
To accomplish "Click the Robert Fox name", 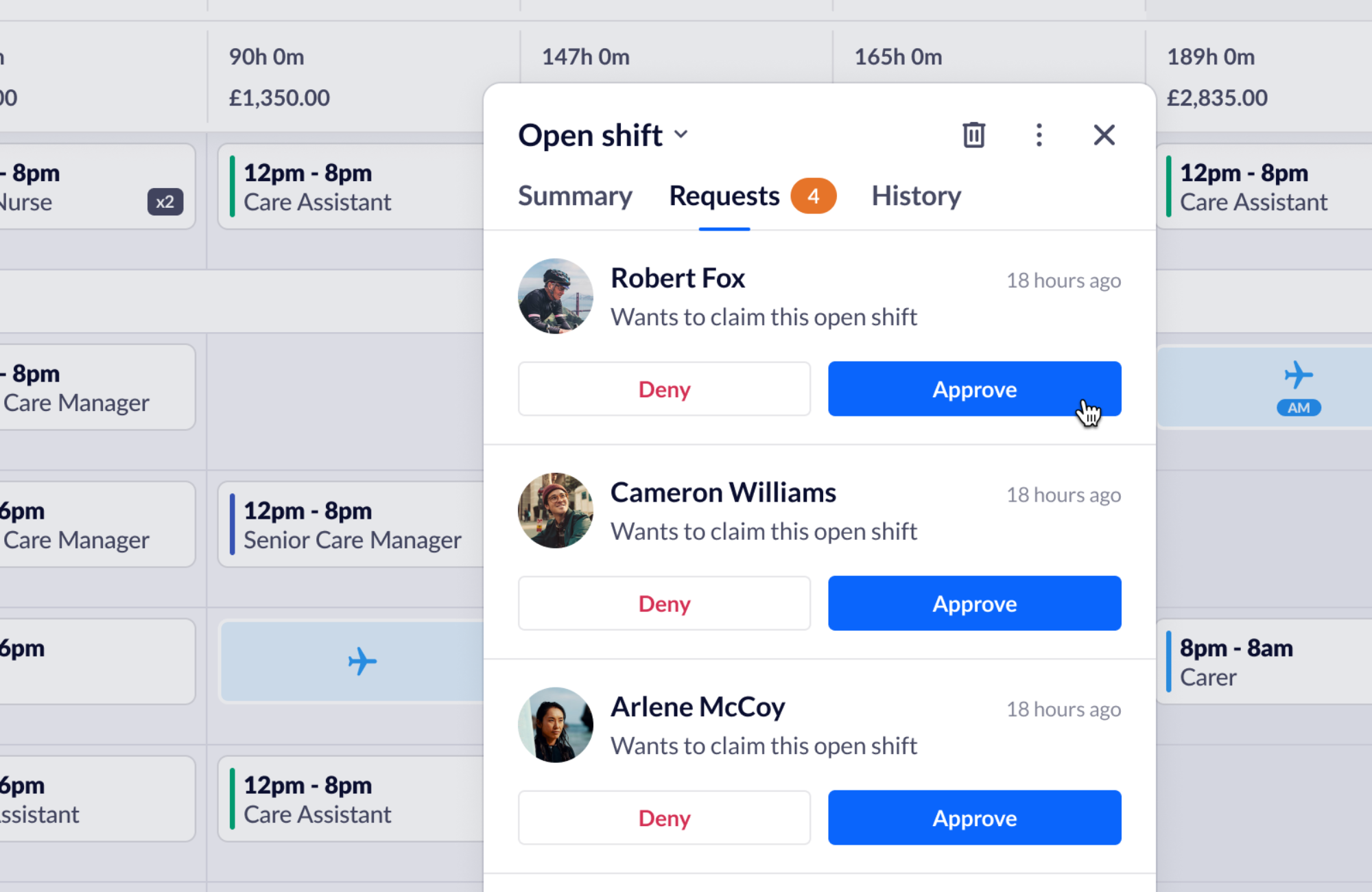I will pos(678,279).
